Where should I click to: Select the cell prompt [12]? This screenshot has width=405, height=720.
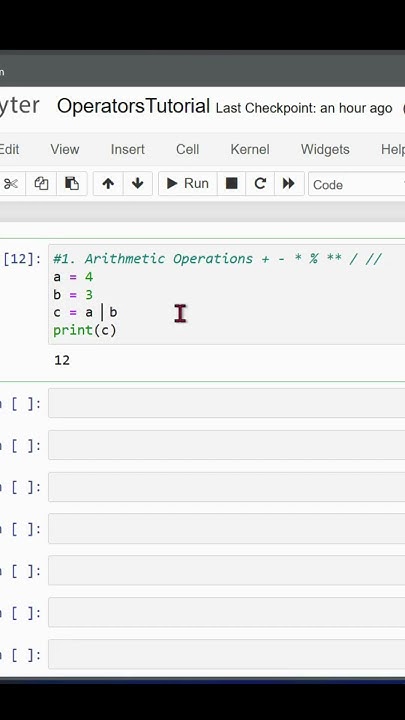click(x=22, y=259)
